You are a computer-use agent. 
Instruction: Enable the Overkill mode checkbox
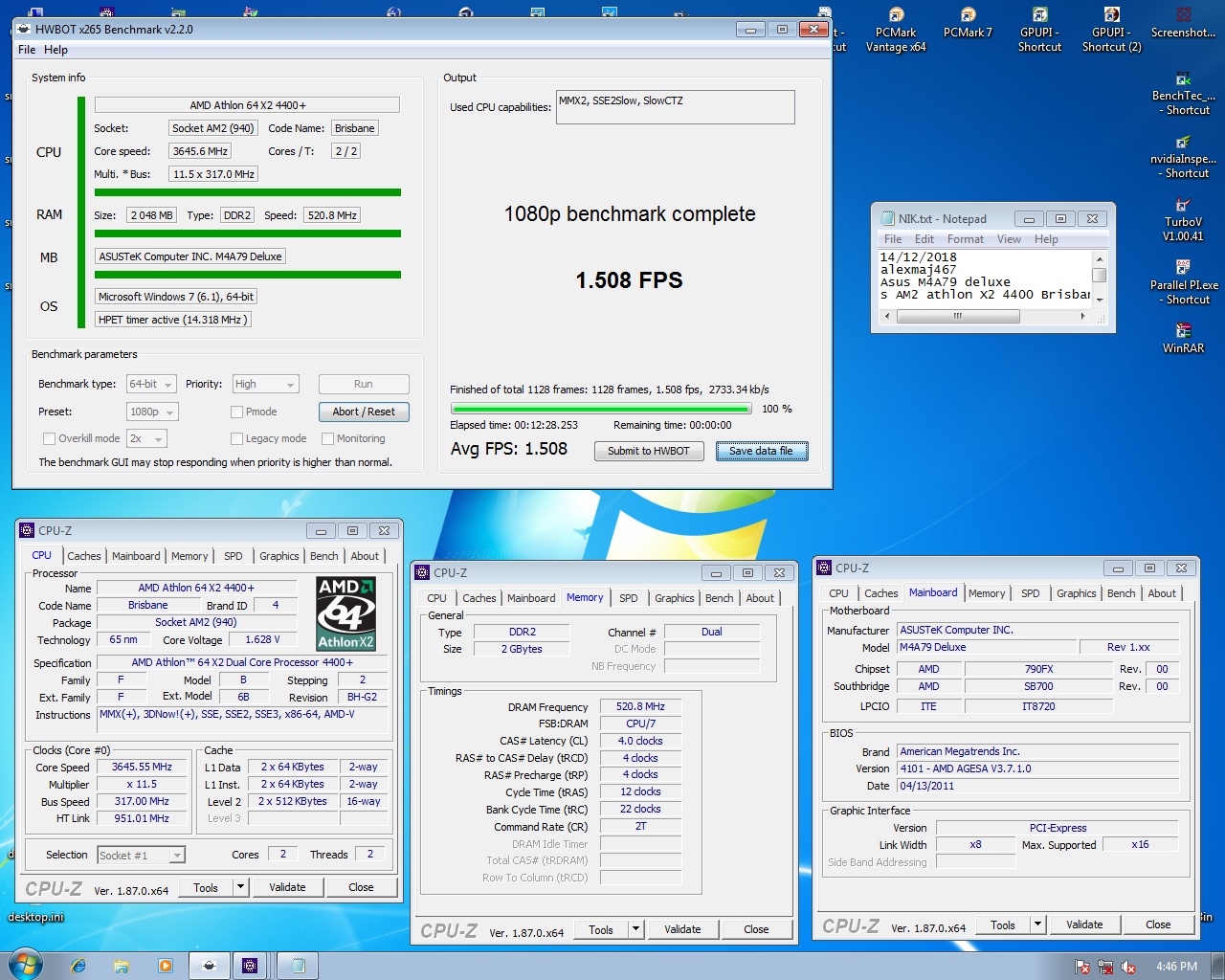pyautogui.click(x=49, y=438)
